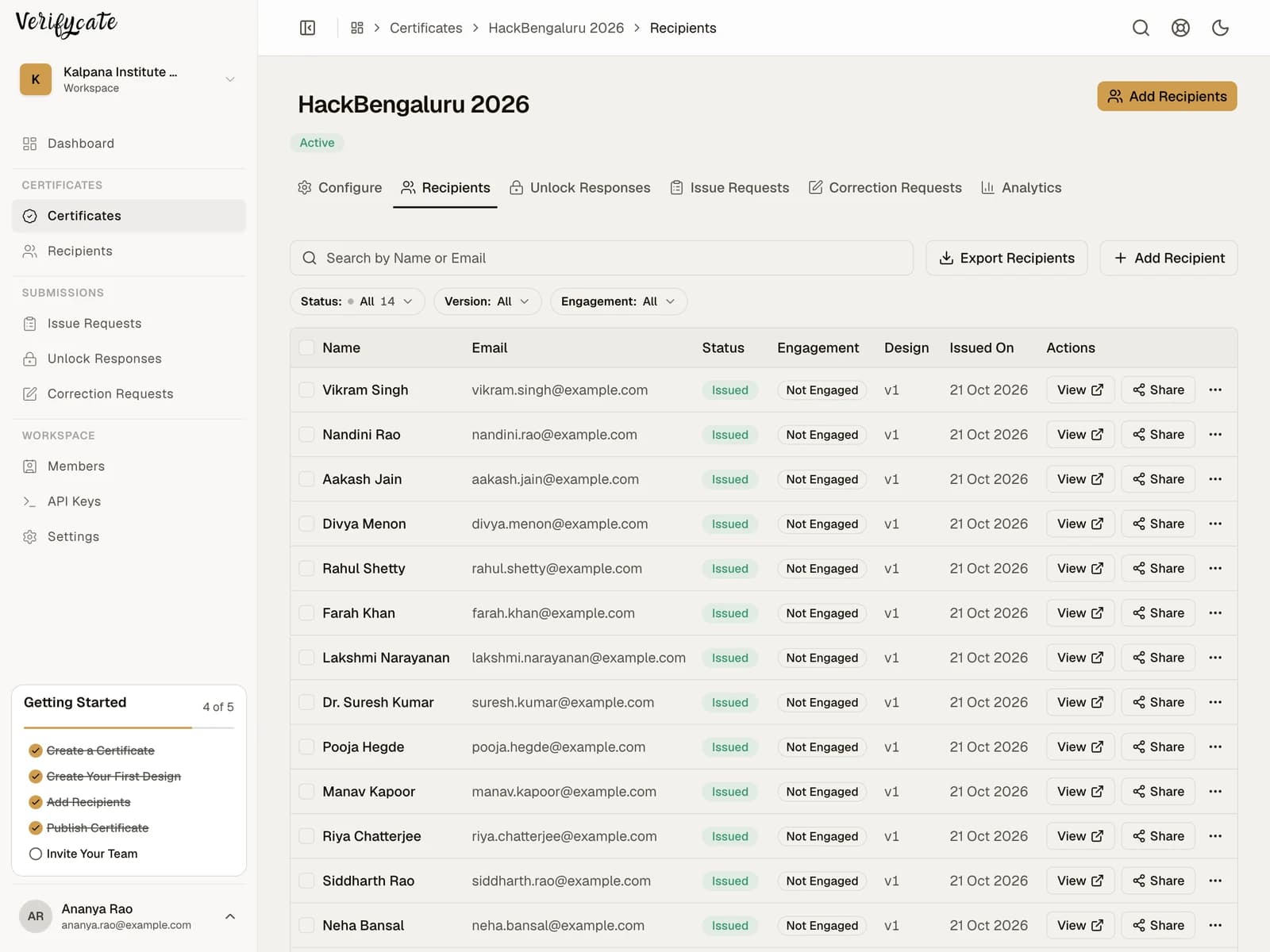Open more options for Divya Menon
The width and height of the screenshot is (1270, 952).
point(1215,524)
